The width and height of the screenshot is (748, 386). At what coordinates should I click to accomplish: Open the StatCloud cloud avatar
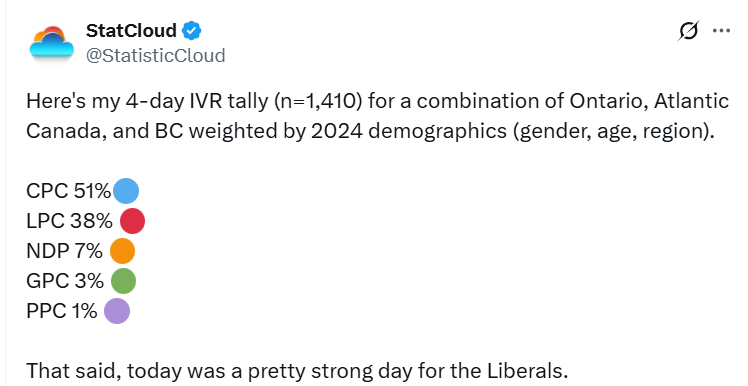pos(52,44)
